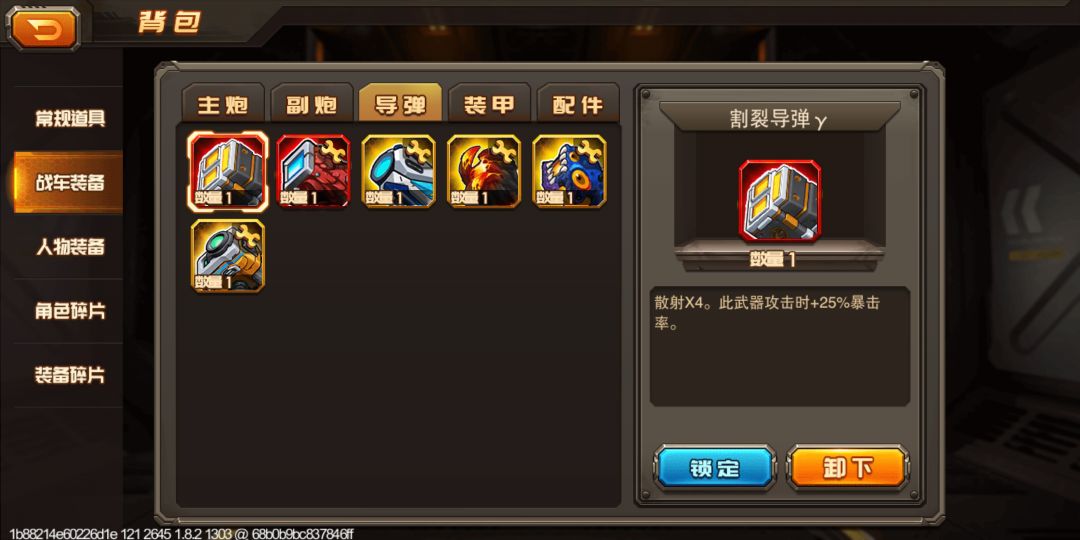Select the blue spiked monster missile icon

tap(570, 171)
